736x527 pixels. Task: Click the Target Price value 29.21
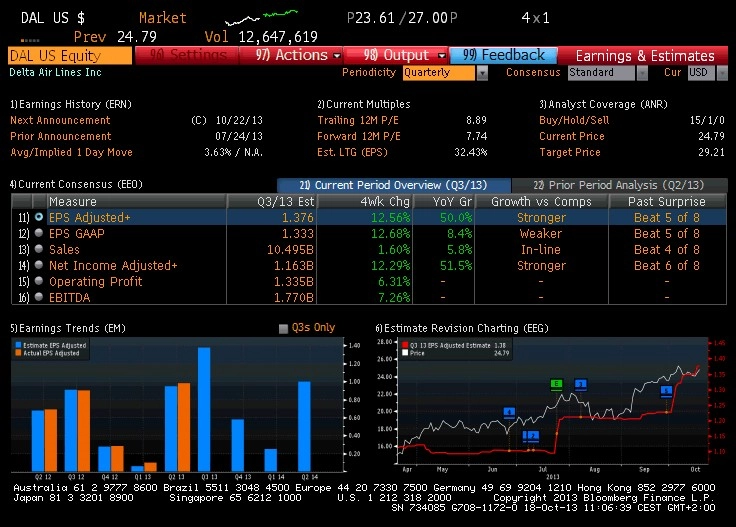[x=711, y=152]
